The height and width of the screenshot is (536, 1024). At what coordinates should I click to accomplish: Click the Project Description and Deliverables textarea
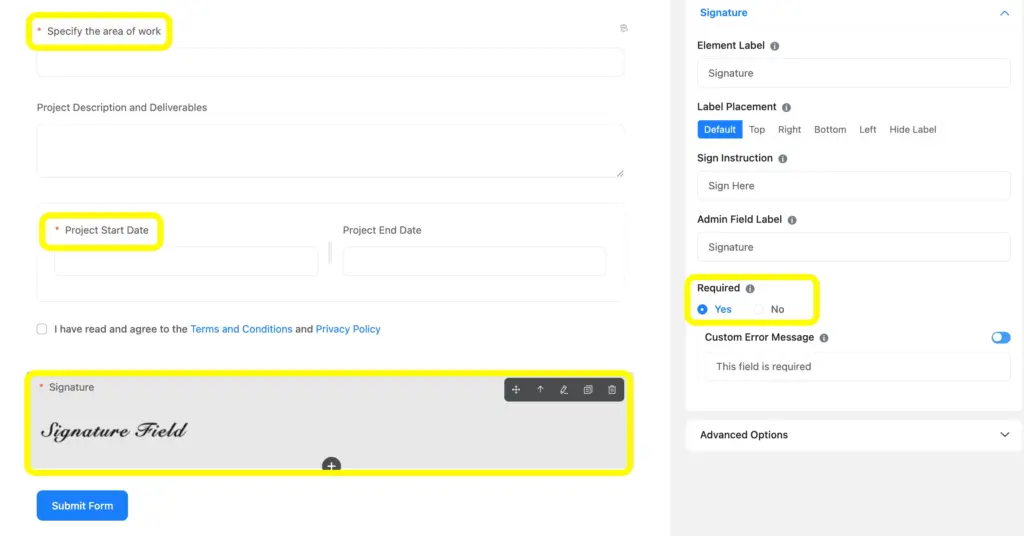[330, 151]
